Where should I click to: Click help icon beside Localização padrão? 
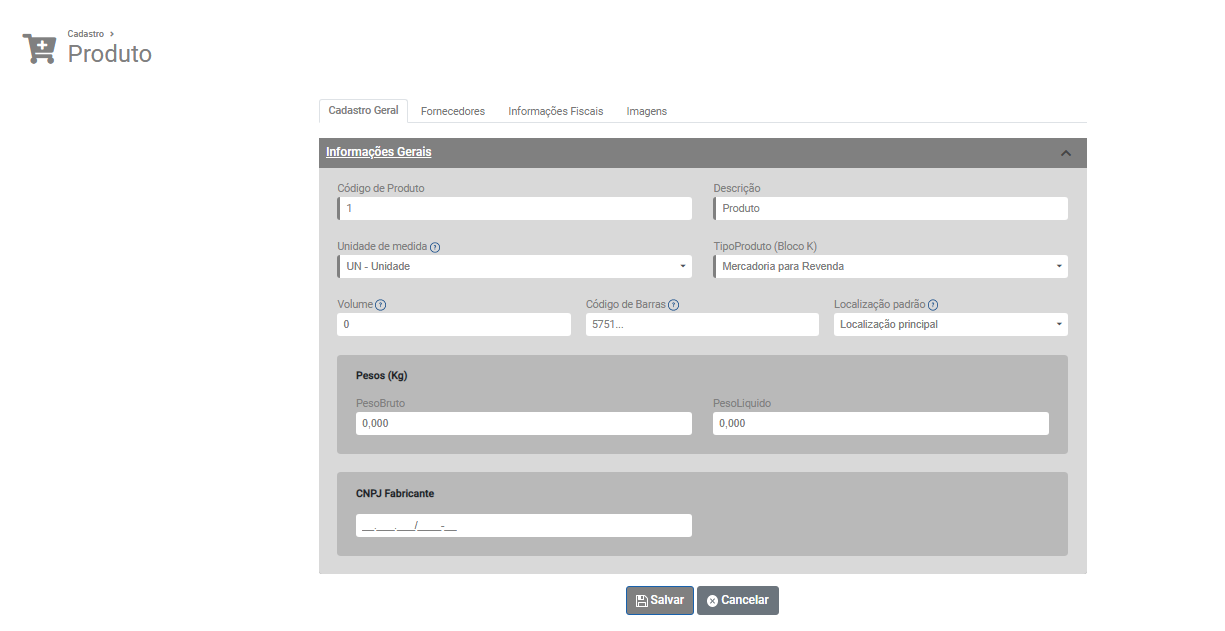[933, 305]
